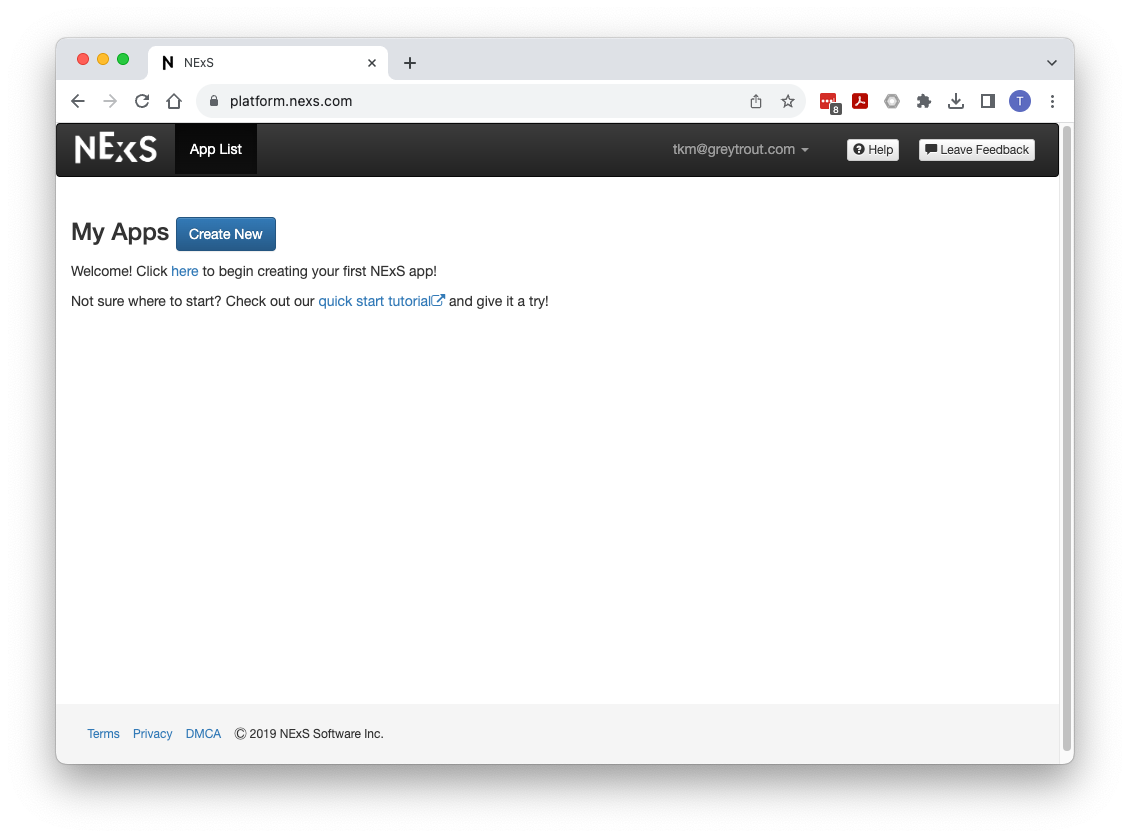
Task: Select the NExS tab title
Action: [198, 63]
